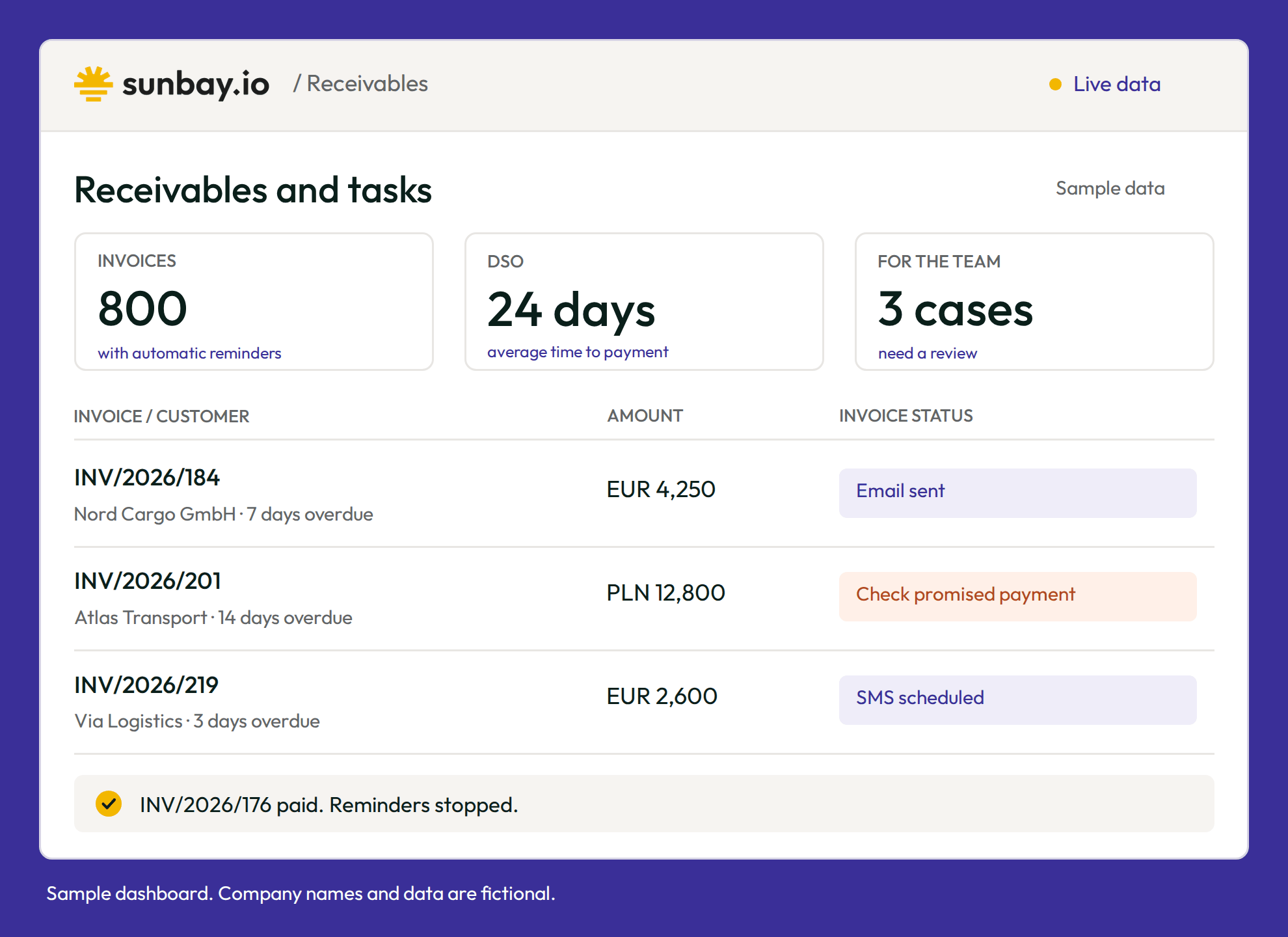The height and width of the screenshot is (937, 1288).
Task: Select the DSO 24 days card
Action: point(644,301)
